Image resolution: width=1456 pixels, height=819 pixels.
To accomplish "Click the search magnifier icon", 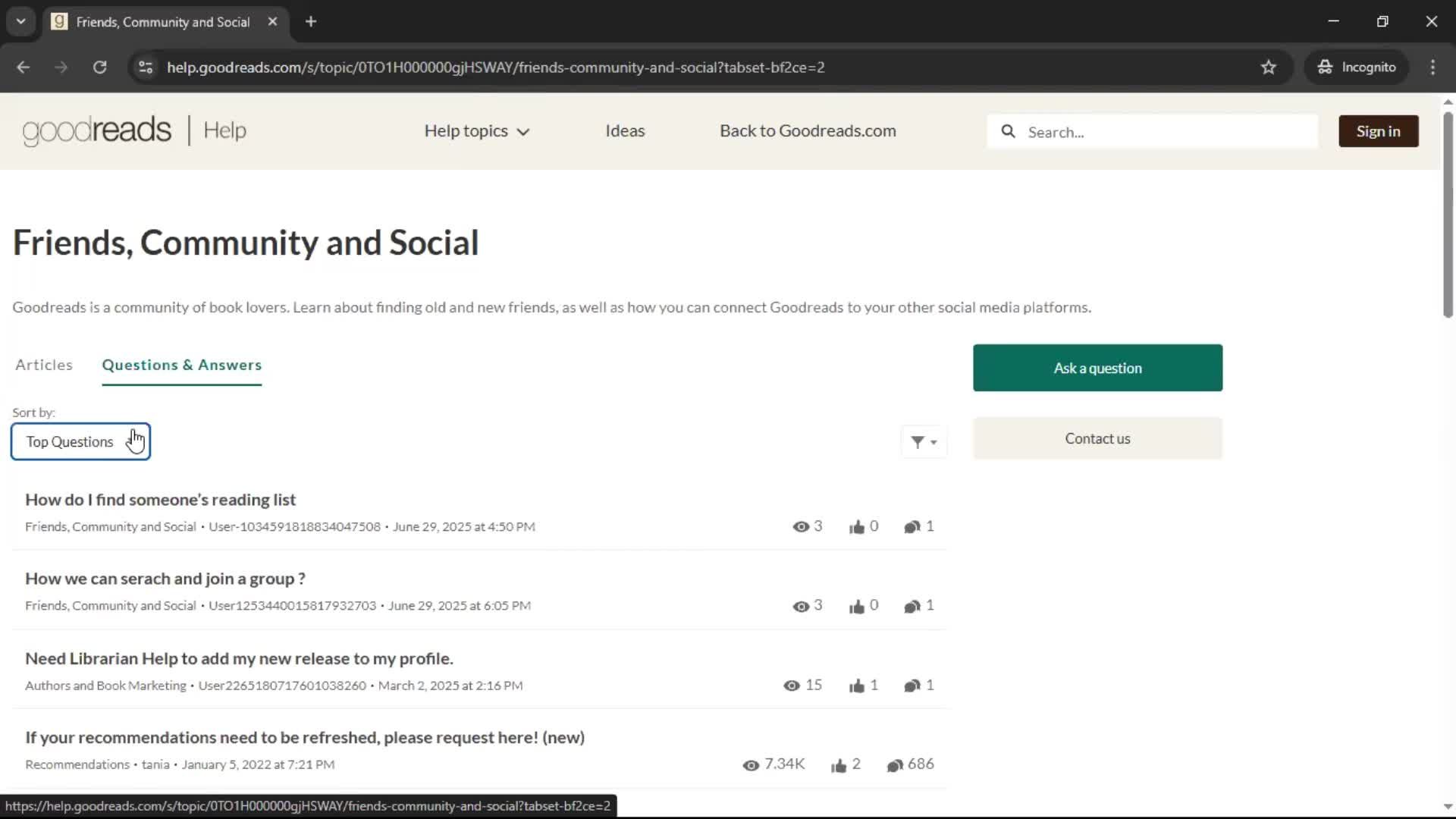I will click(x=1008, y=131).
